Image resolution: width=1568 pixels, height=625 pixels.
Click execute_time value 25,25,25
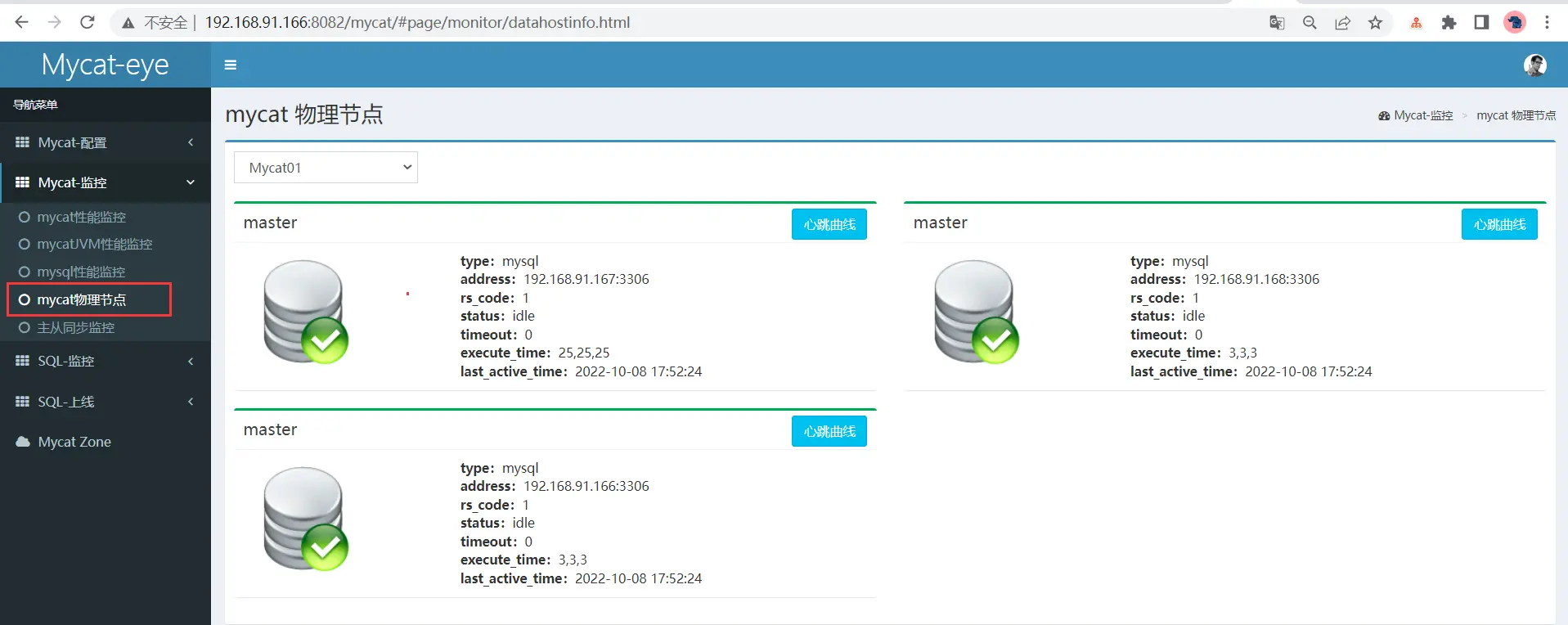pos(584,353)
